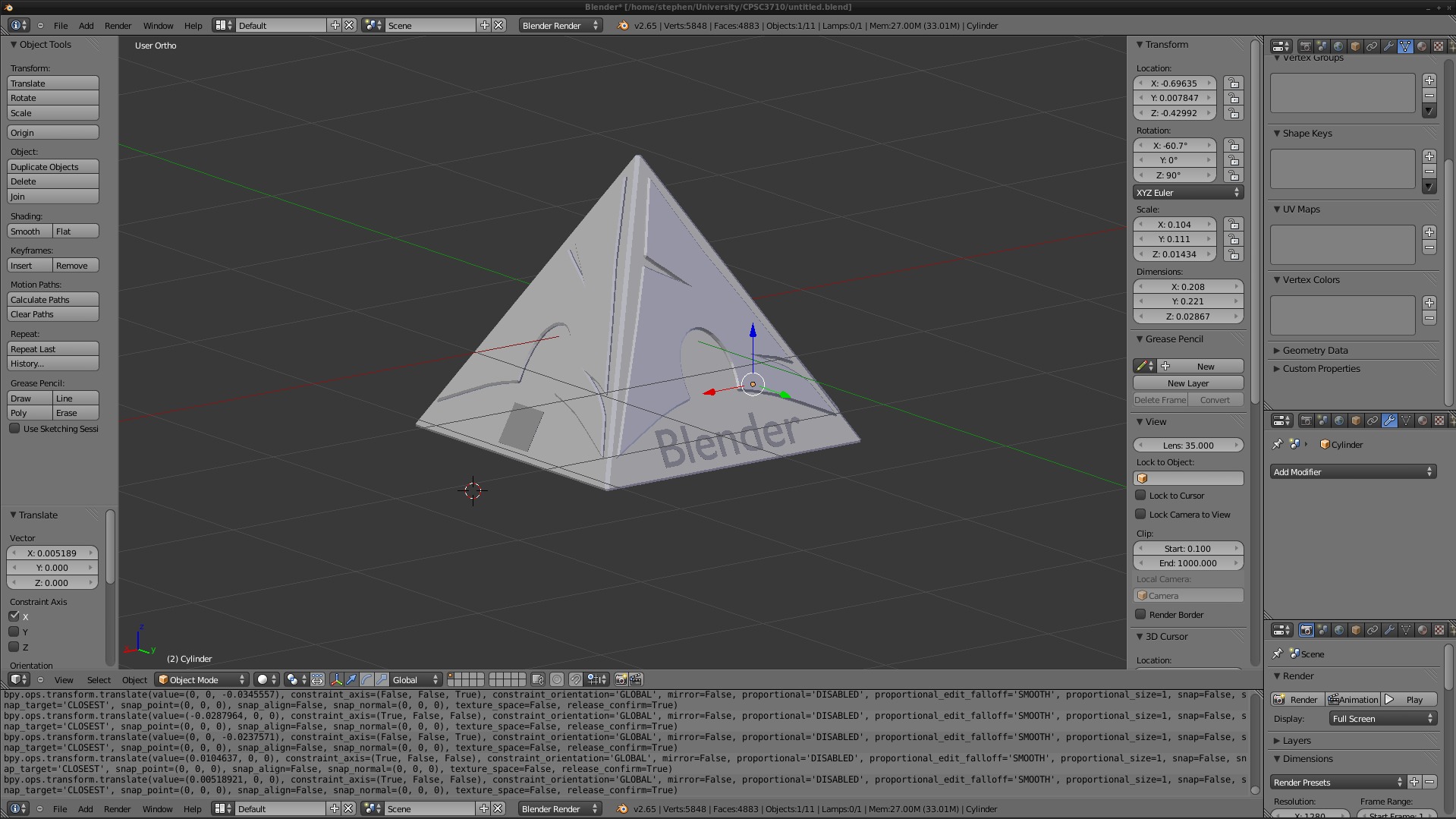Viewport: 1456px width, 819px height.
Task: Click the Duplicate Objects button
Action: coord(53,167)
